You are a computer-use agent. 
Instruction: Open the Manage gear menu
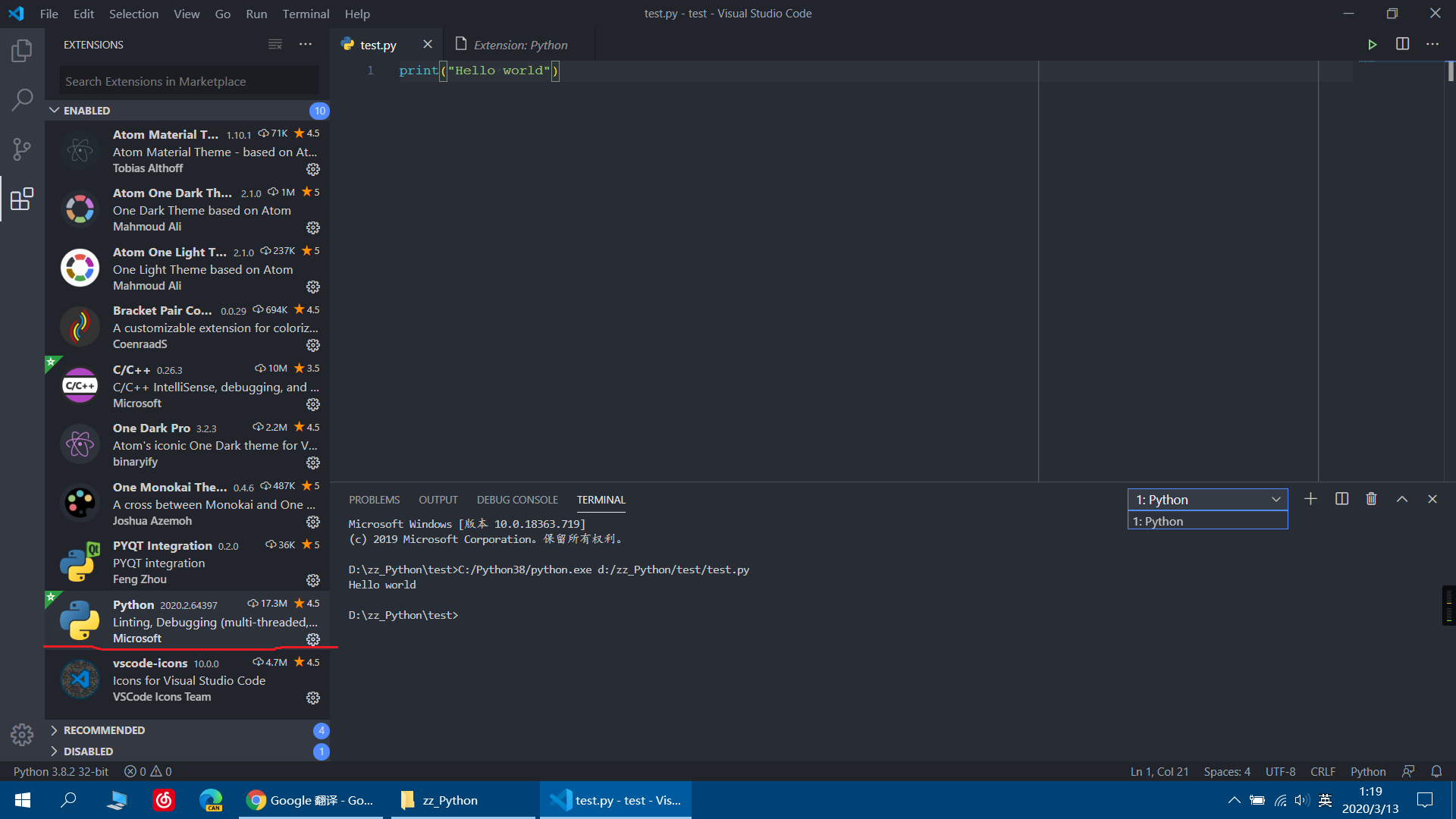pyautogui.click(x=22, y=735)
